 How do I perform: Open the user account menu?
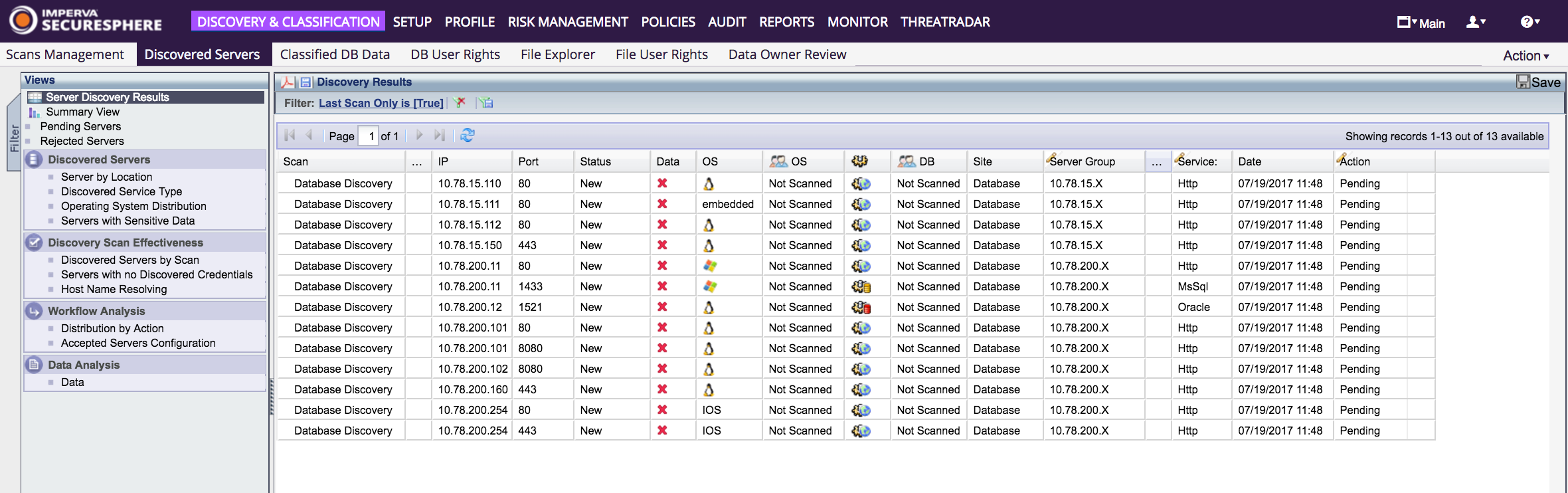coord(1476,22)
